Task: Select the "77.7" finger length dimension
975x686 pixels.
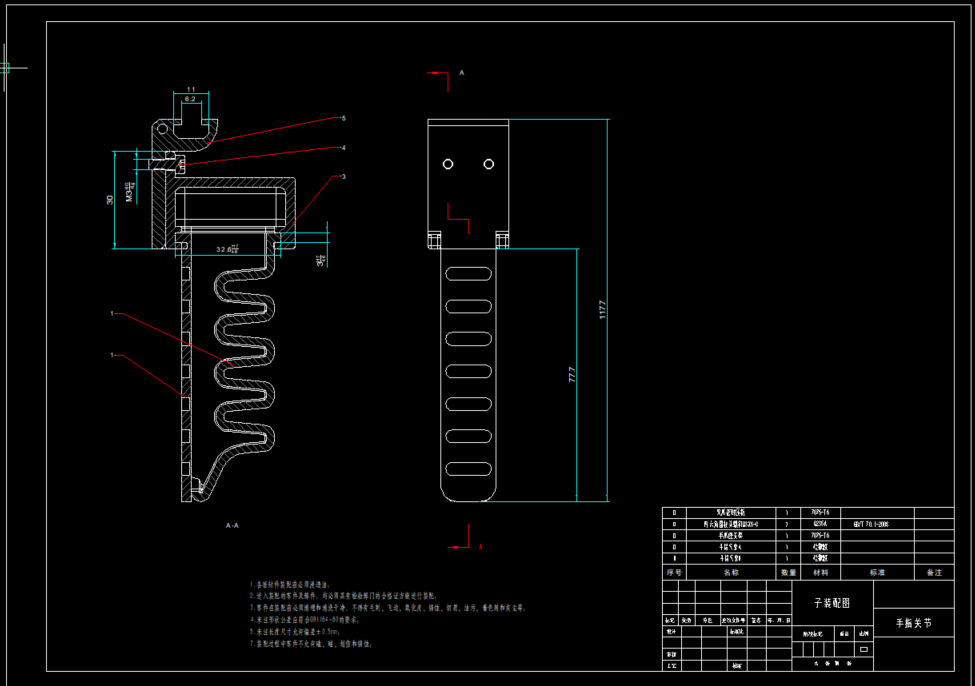Action: 572,374
